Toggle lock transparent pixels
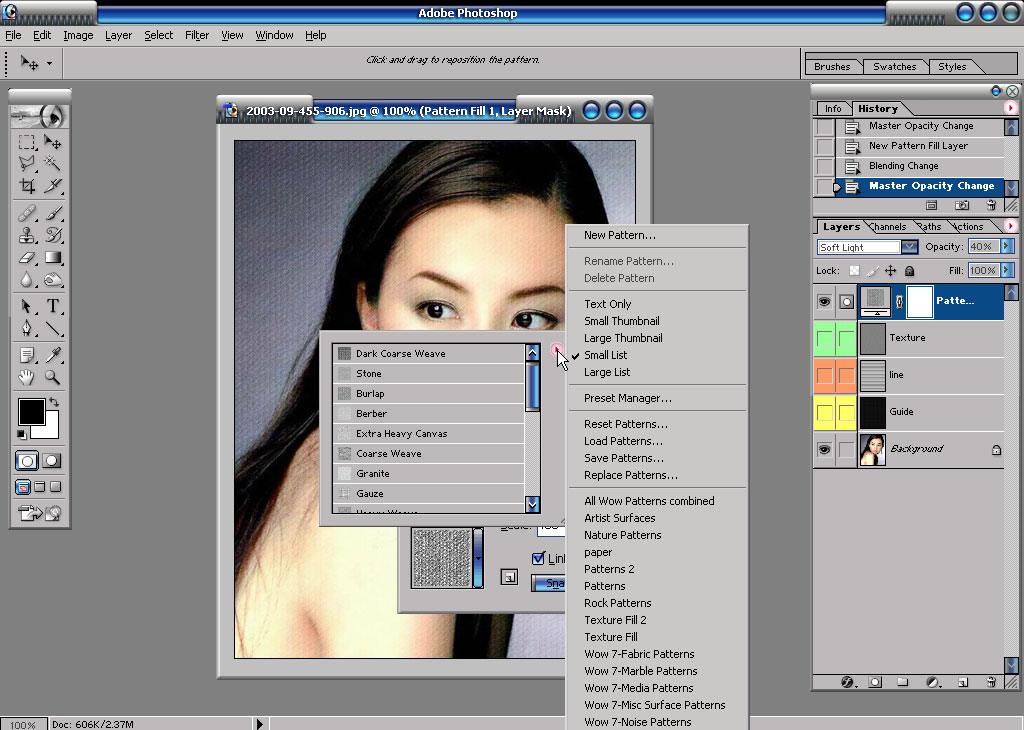1024x730 pixels. 854,270
